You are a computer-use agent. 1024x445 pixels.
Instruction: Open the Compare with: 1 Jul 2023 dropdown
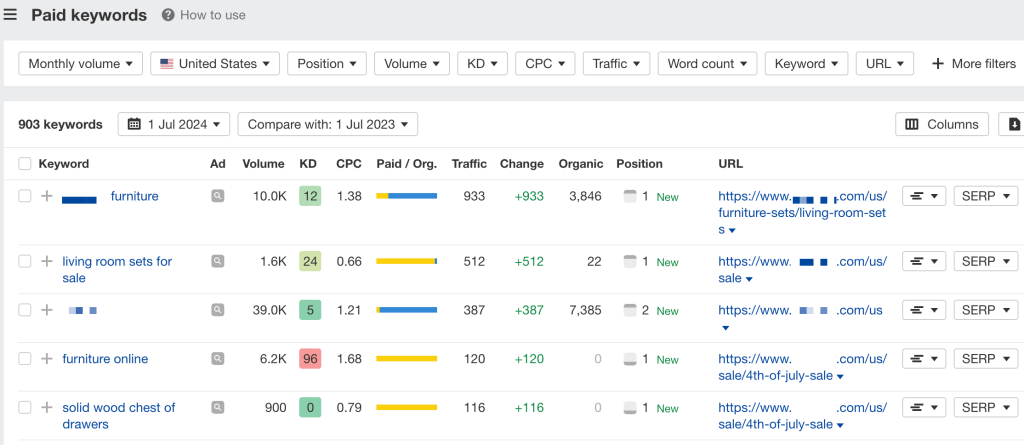coord(327,124)
